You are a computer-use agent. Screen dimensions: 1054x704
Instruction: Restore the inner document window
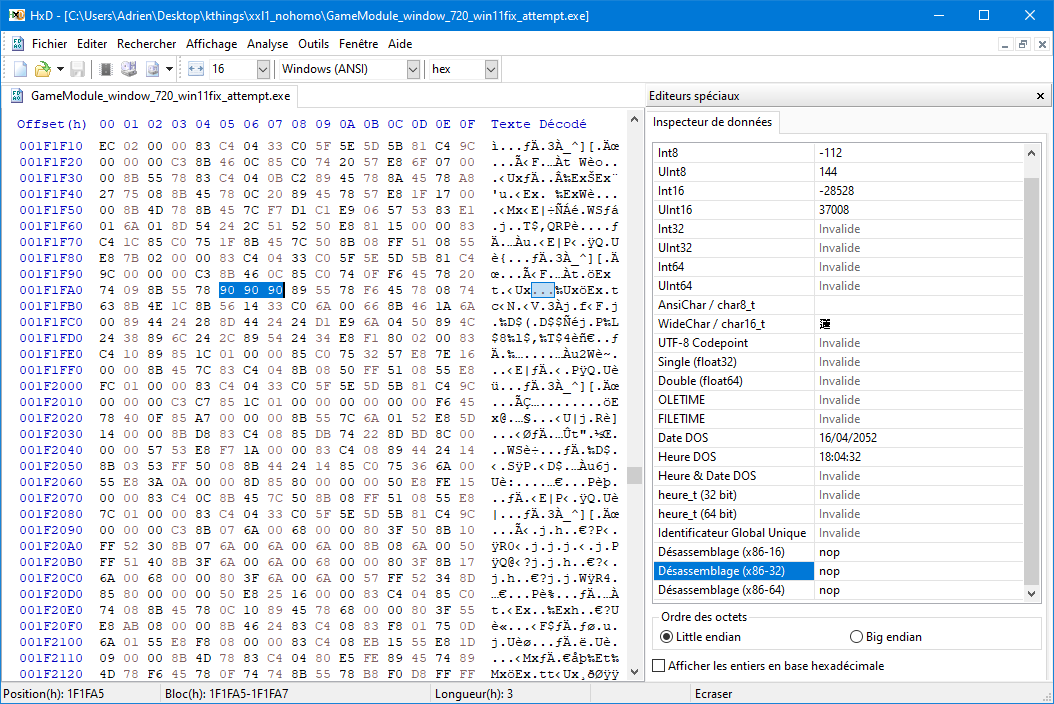[1023, 44]
